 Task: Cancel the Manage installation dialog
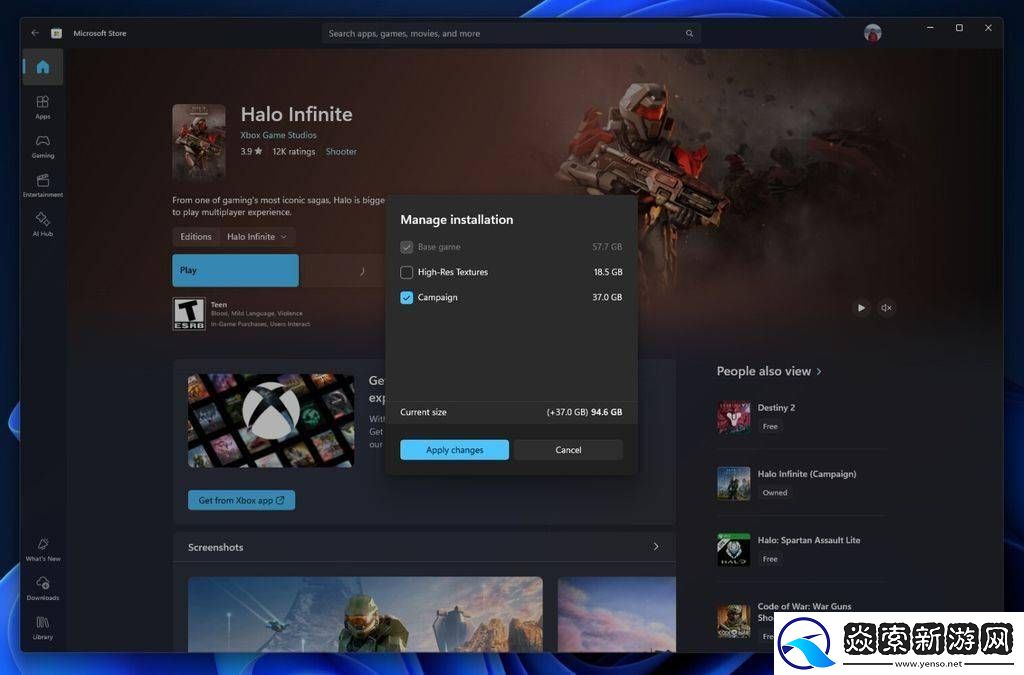[x=568, y=450]
